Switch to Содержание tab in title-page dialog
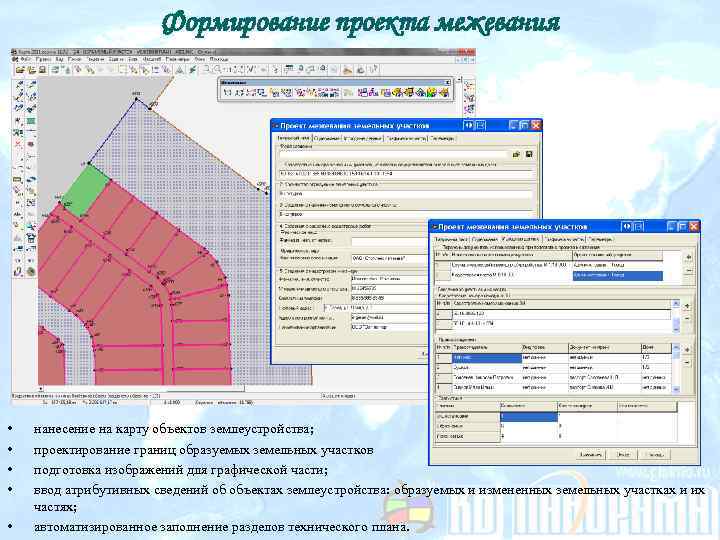This screenshot has width=720, height=540. 327,138
